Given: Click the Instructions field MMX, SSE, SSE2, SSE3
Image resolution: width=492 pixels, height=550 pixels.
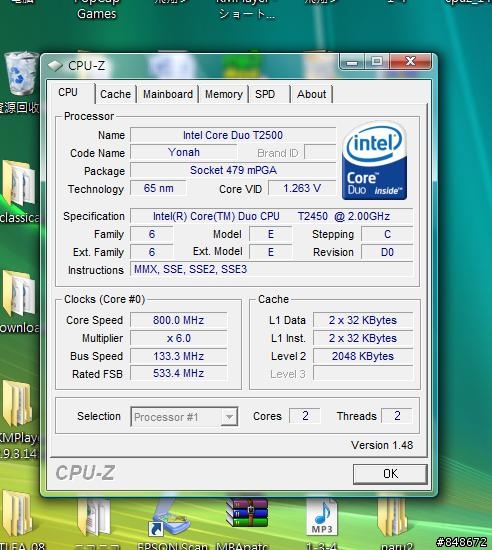Looking at the screenshot, I should point(271,269).
